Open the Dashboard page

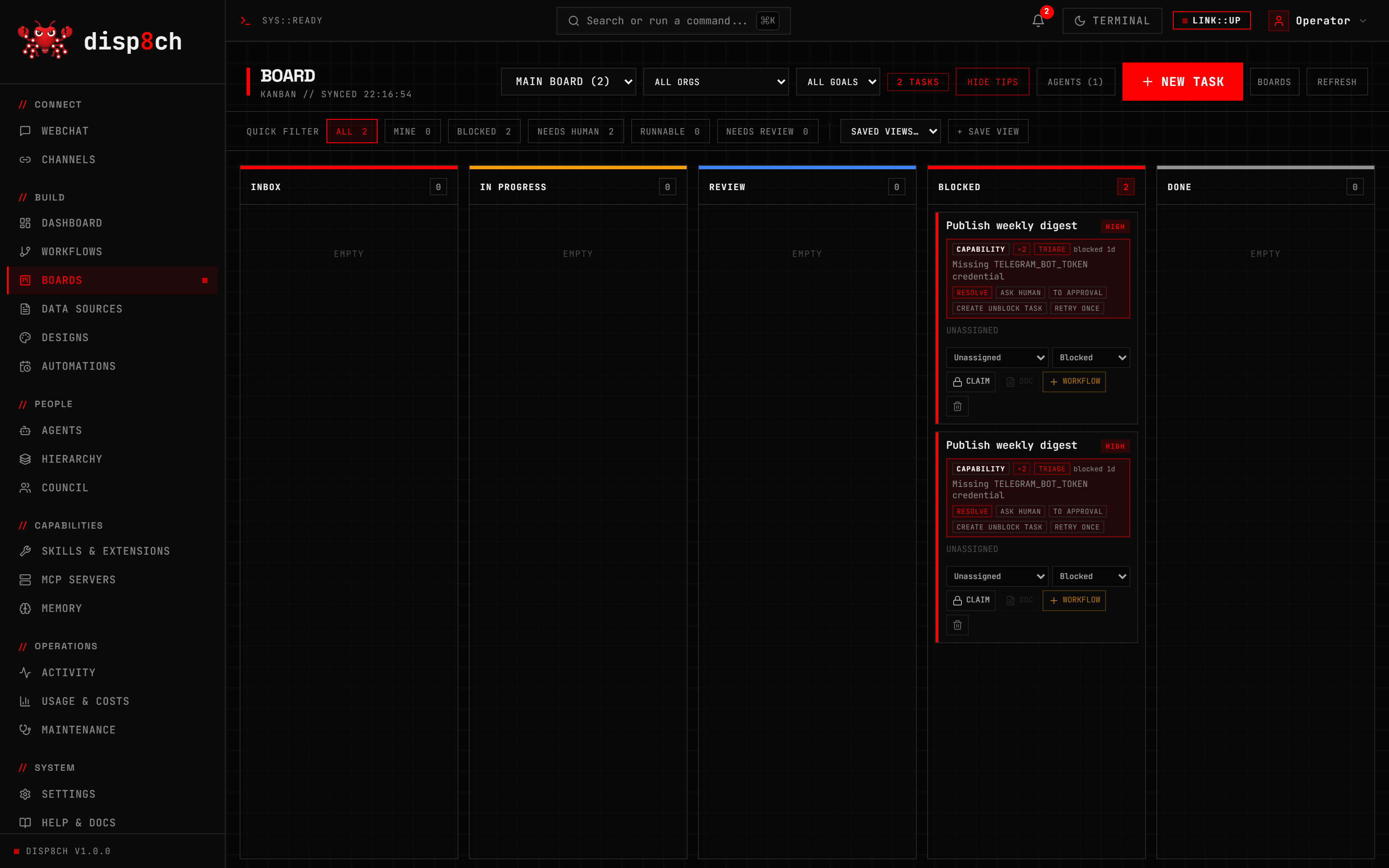pyautogui.click(x=112, y=223)
